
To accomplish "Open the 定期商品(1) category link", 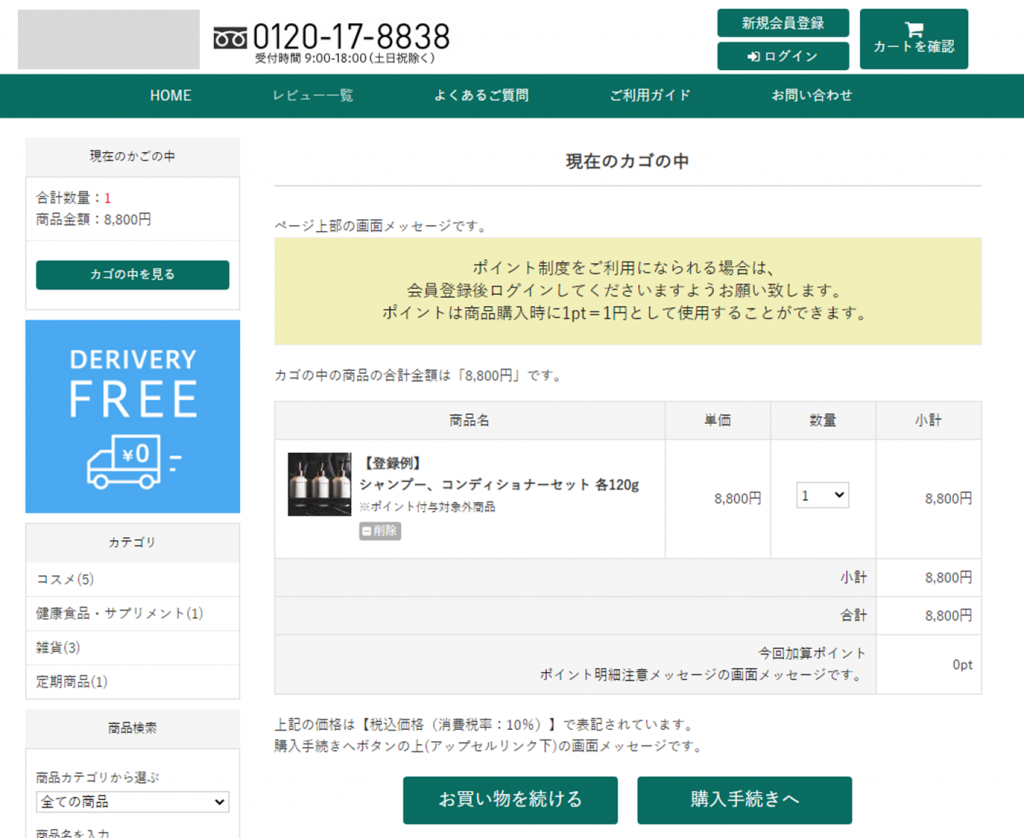I will (71, 682).
